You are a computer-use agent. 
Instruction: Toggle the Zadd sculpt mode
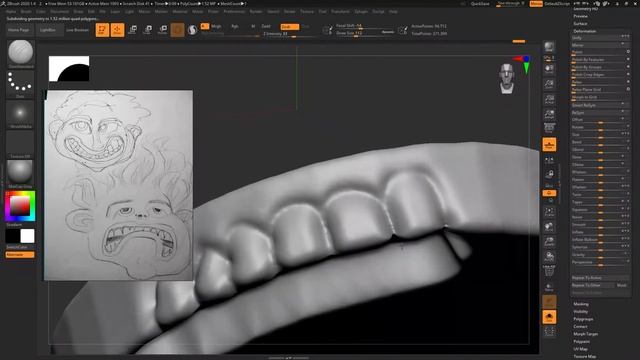point(266,26)
